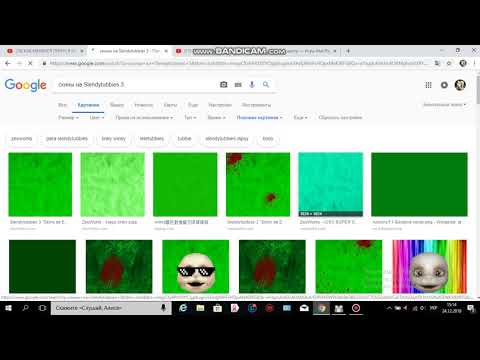The height and width of the screenshot is (360, 480).
Task: Select the Все search tab
Action: (x=62, y=105)
